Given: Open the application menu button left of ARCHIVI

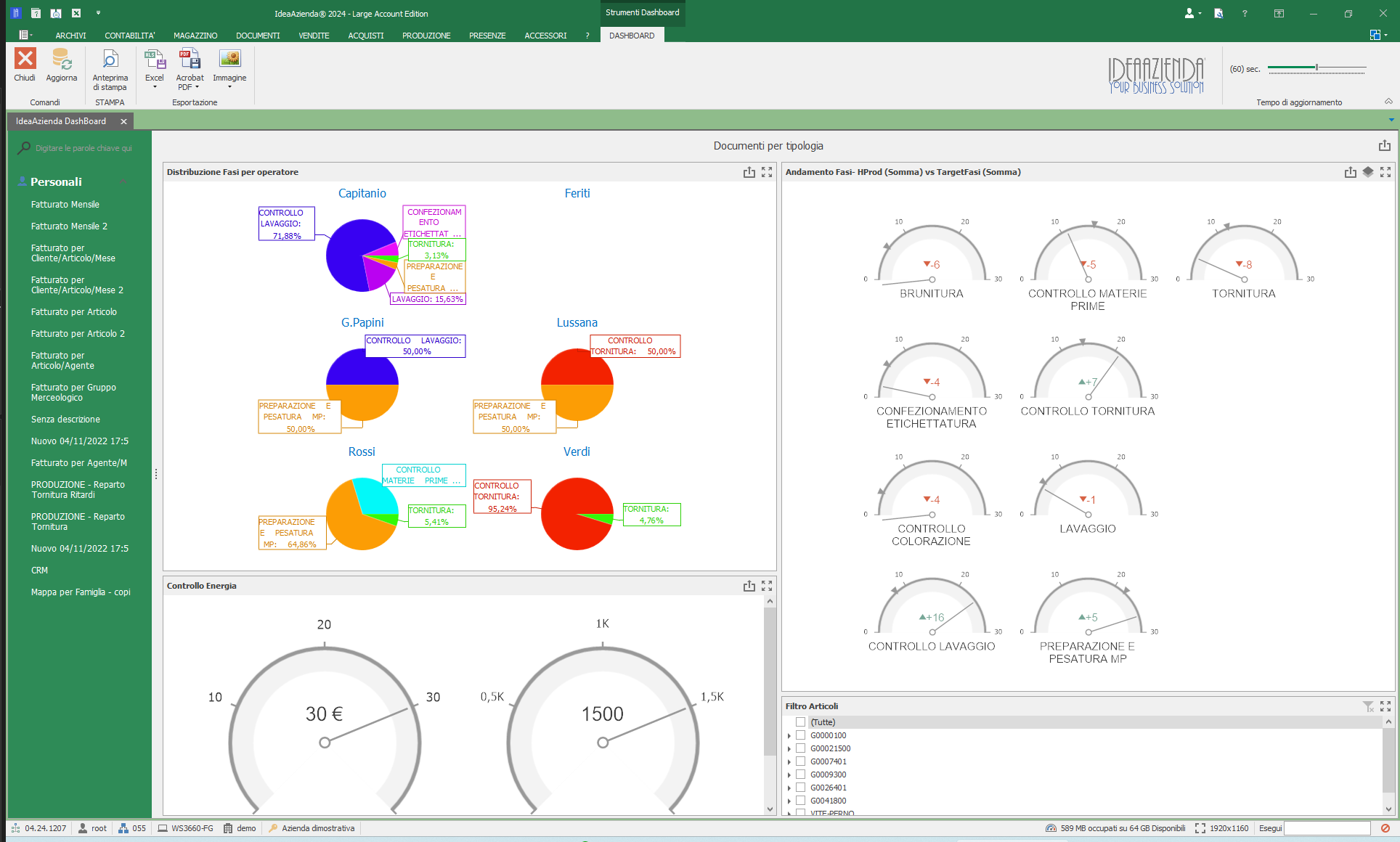Looking at the screenshot, I should [x=25, y=35].
